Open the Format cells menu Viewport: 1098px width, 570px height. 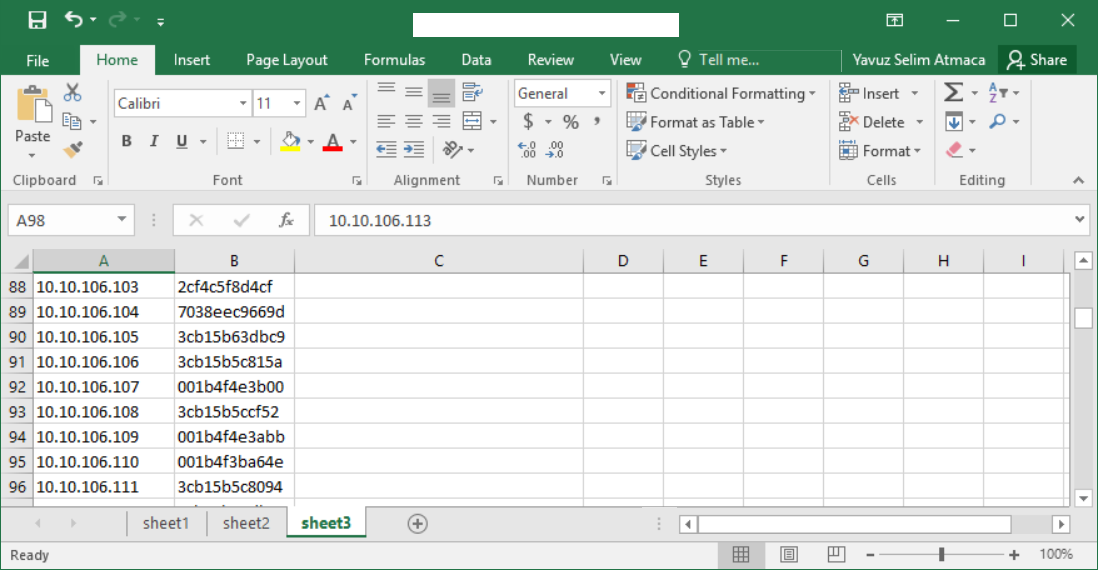[880, 151]
